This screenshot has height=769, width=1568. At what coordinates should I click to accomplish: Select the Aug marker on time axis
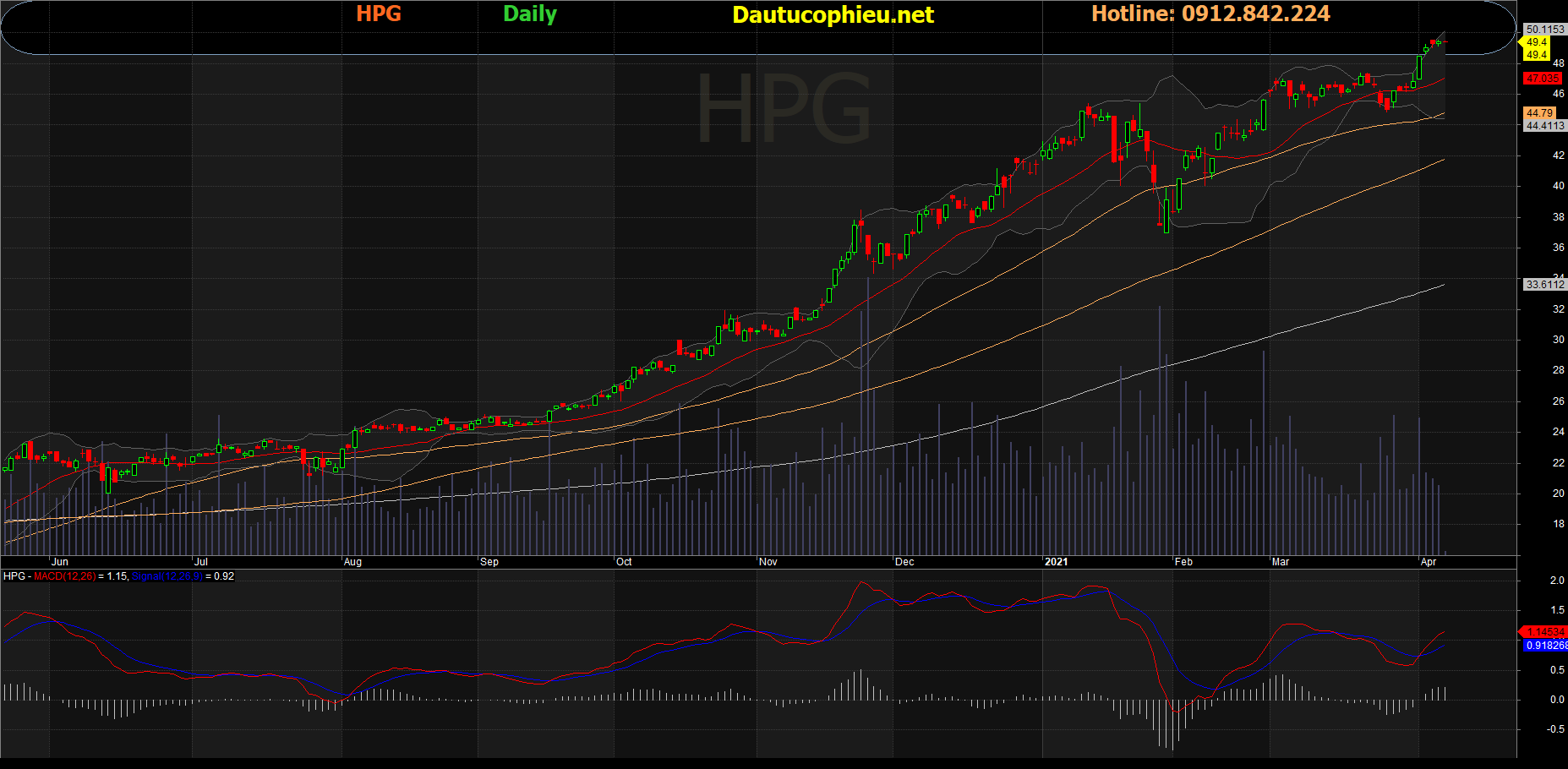click(352, 562)
